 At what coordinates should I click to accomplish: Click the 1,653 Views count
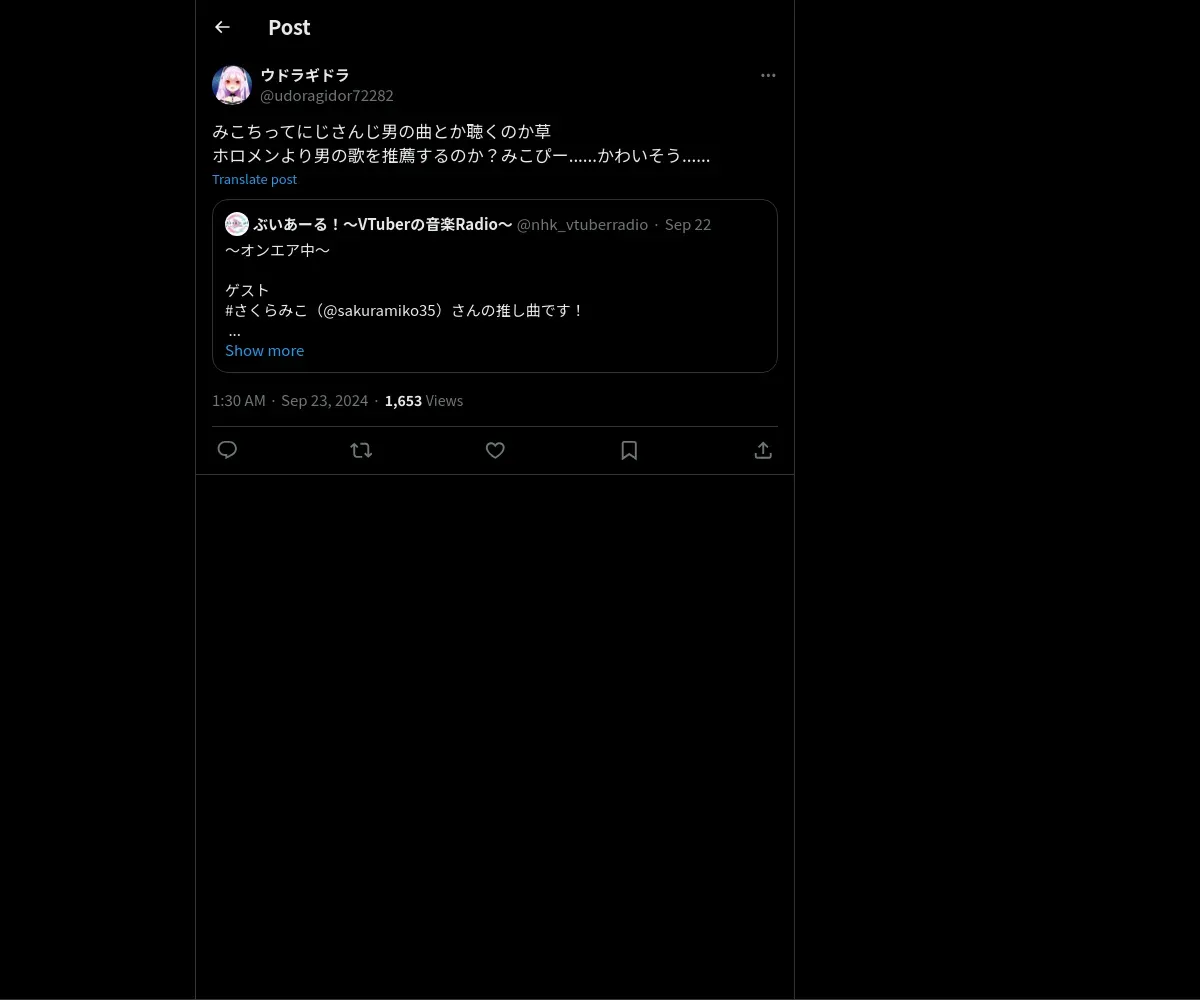click(424, 400)
